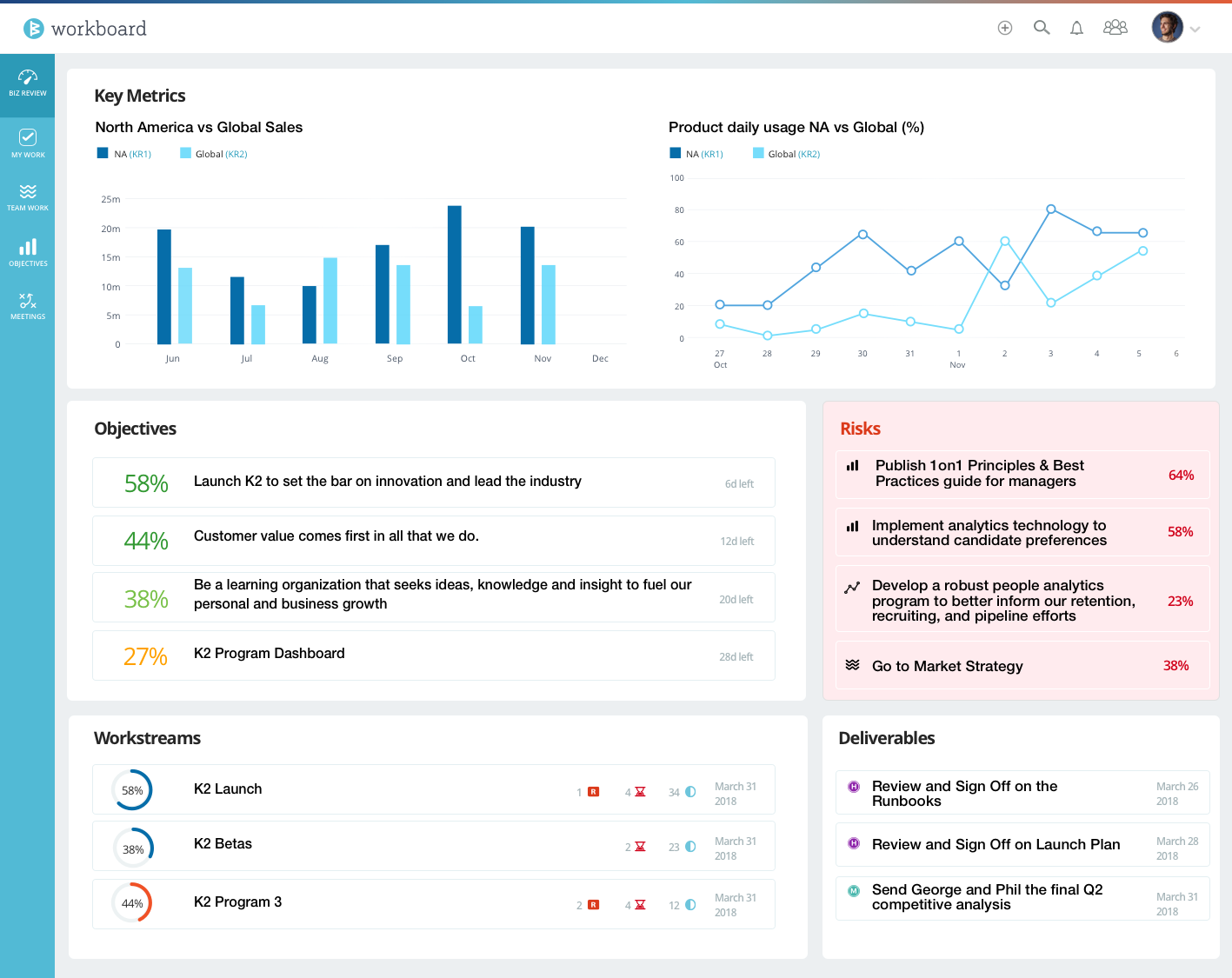This screenshot has width=1232, height=978.
Task: Go to My Work in sidebar
Action: click(x=28, y=143)
